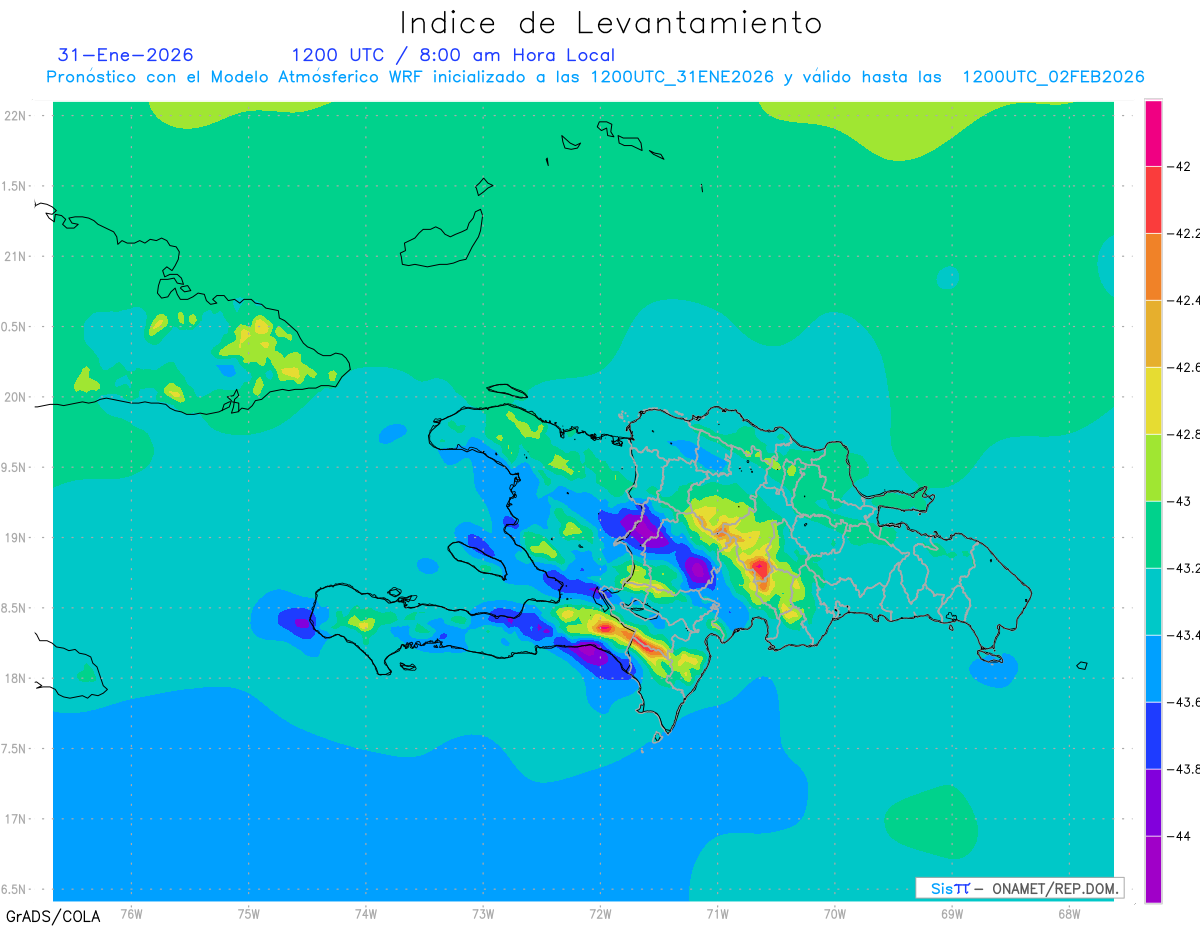Choose the yellow segment between -42.6 and -42.8
The height and width of the screenshot is (927, 1200).
click(x=1153, y=401)
